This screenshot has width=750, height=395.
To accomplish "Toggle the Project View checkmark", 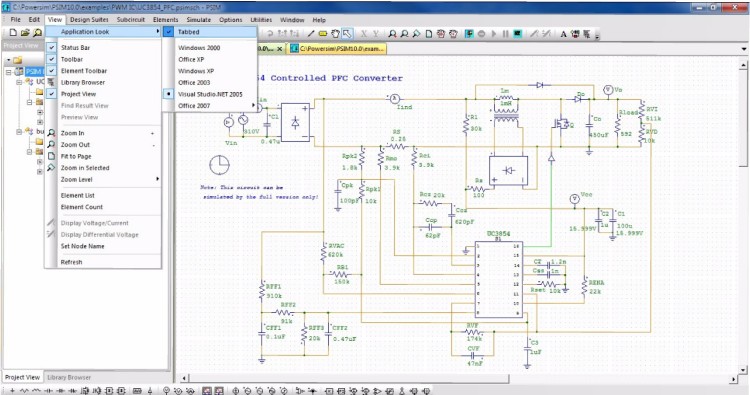I will point(52,94).
